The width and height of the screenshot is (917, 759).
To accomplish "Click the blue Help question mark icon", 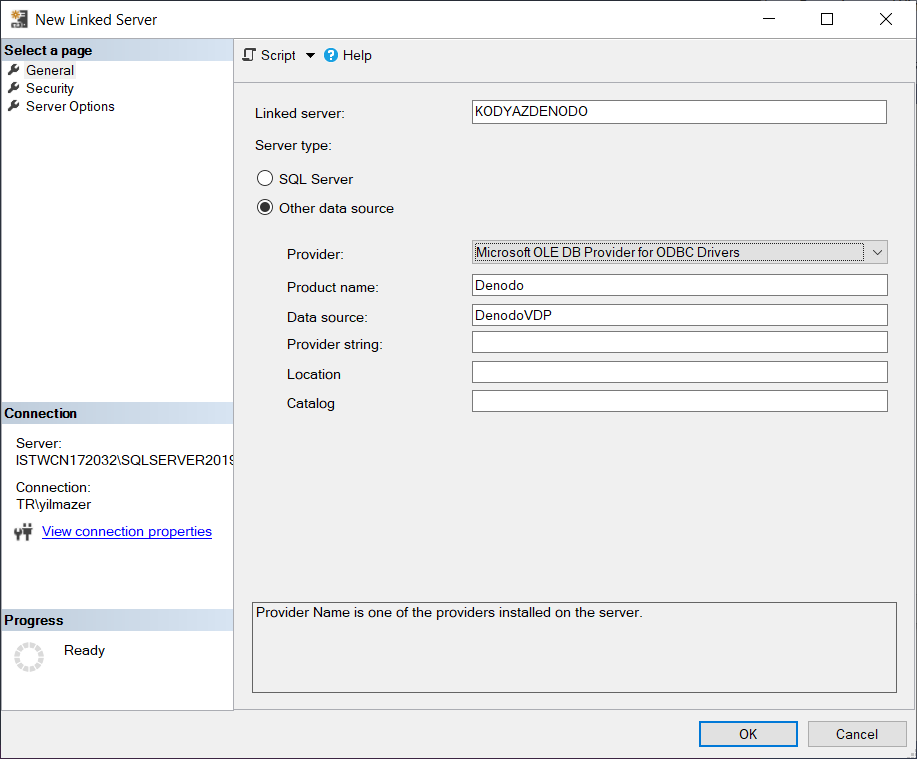I will [331, 55].
